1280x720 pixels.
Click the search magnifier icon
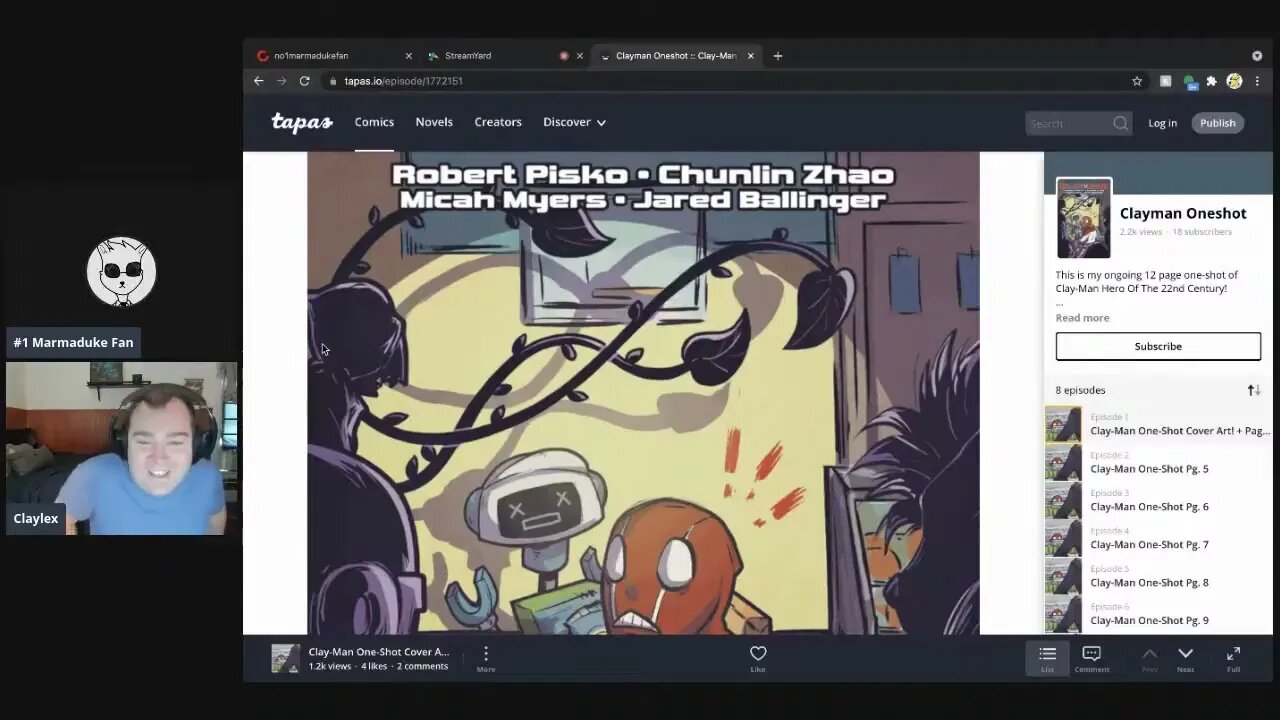[x=1120, y=123]
